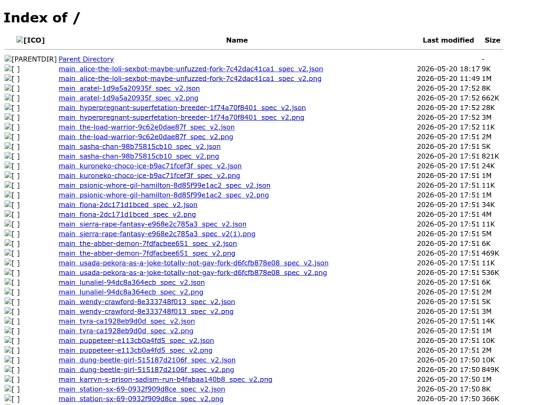The height and width of the screenshot is (405, 540).
Task: Open main_fiona-2dc171d1bced_spec_v2.png
Action: tap(127, 215)
